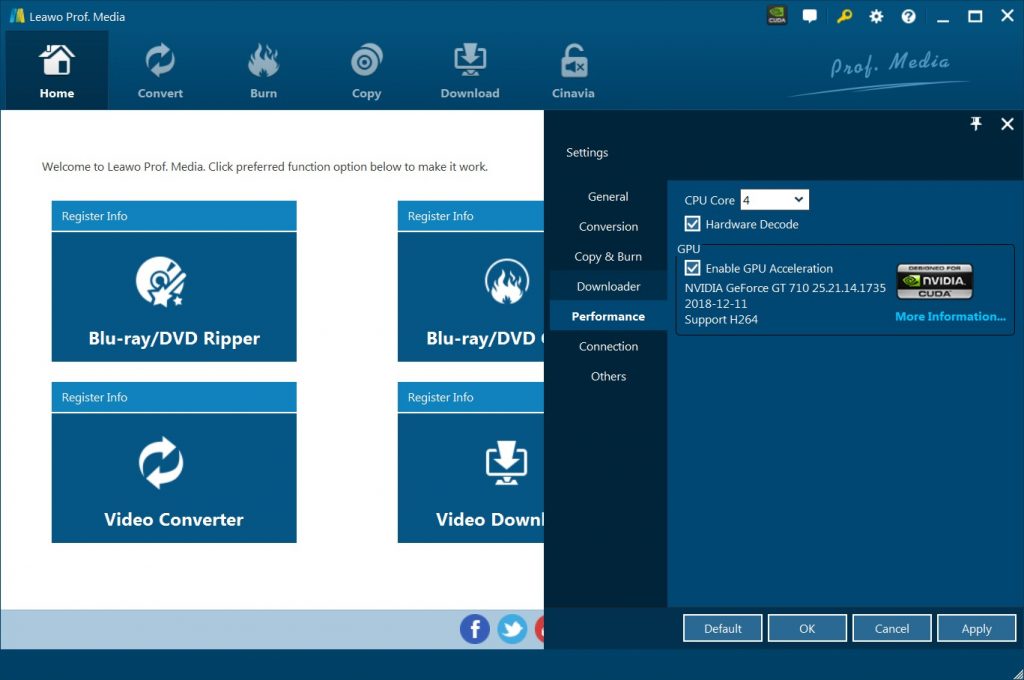This screenshot has width=1024, height=680.
Task: Open help via the question mark icon
Action: [x=906, y=16]
